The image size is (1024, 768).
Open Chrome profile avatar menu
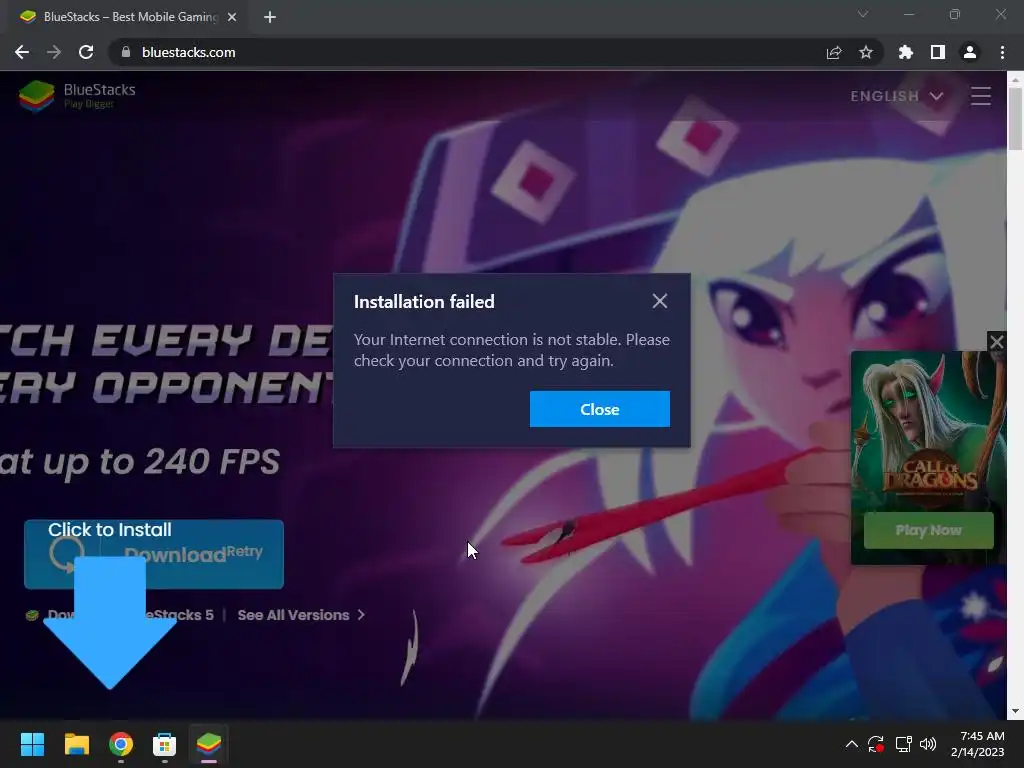tap(970, 52)
